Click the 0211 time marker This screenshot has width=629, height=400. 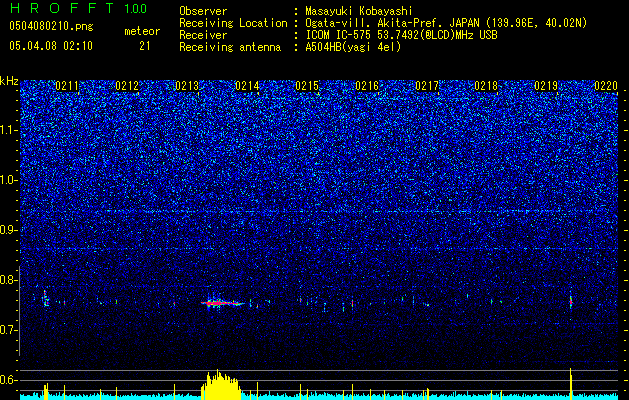pyautogui.click(x=67, y=86)
